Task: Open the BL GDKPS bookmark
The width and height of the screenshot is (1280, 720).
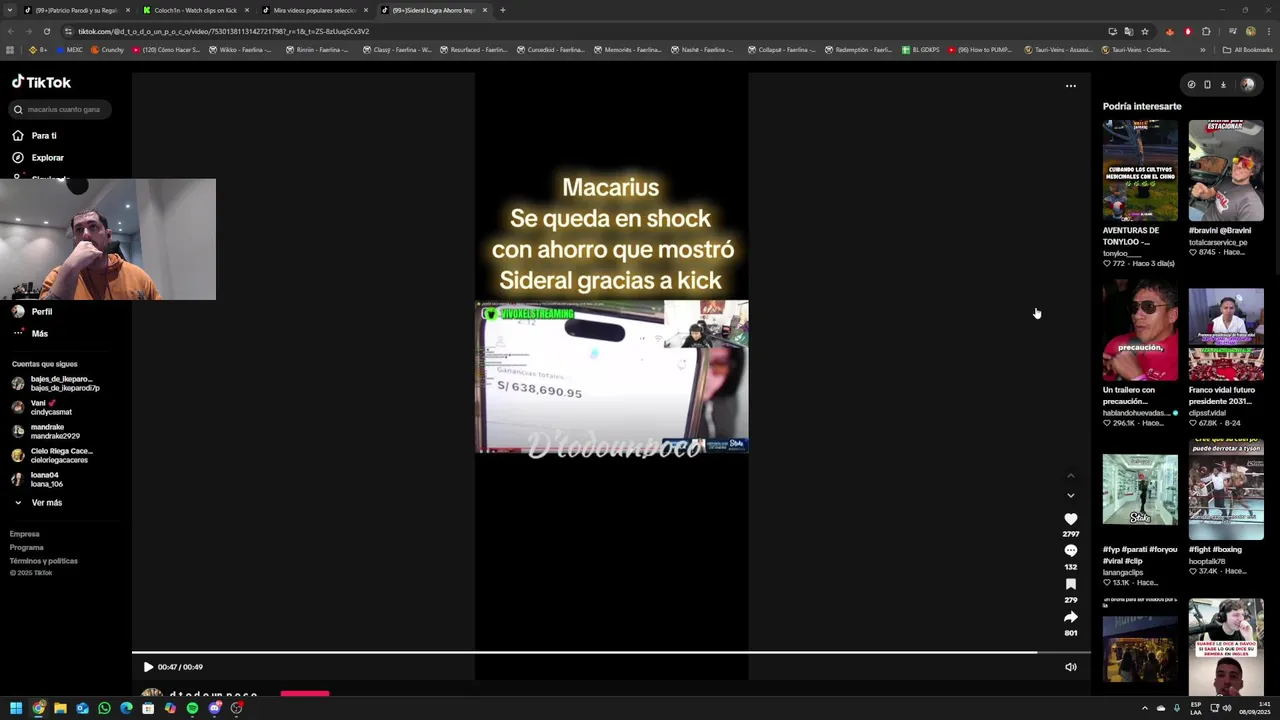Action: [920, 50]
